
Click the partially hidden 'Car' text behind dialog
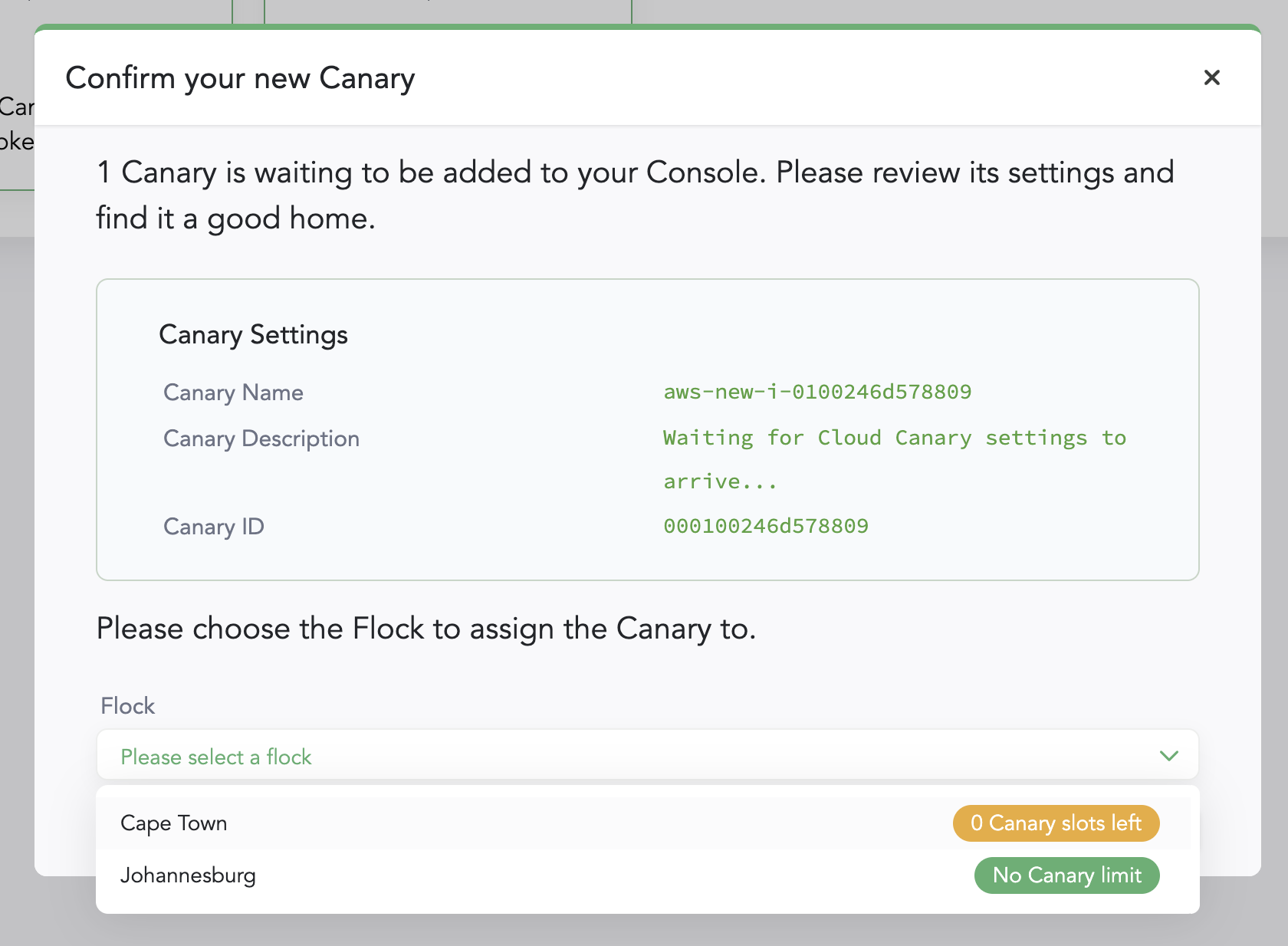point(16,107)
